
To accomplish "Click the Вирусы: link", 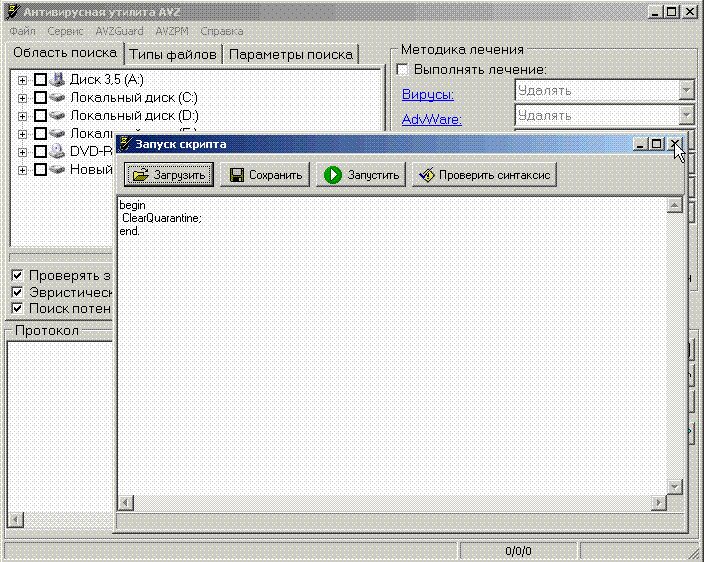I will pos(427,95).
